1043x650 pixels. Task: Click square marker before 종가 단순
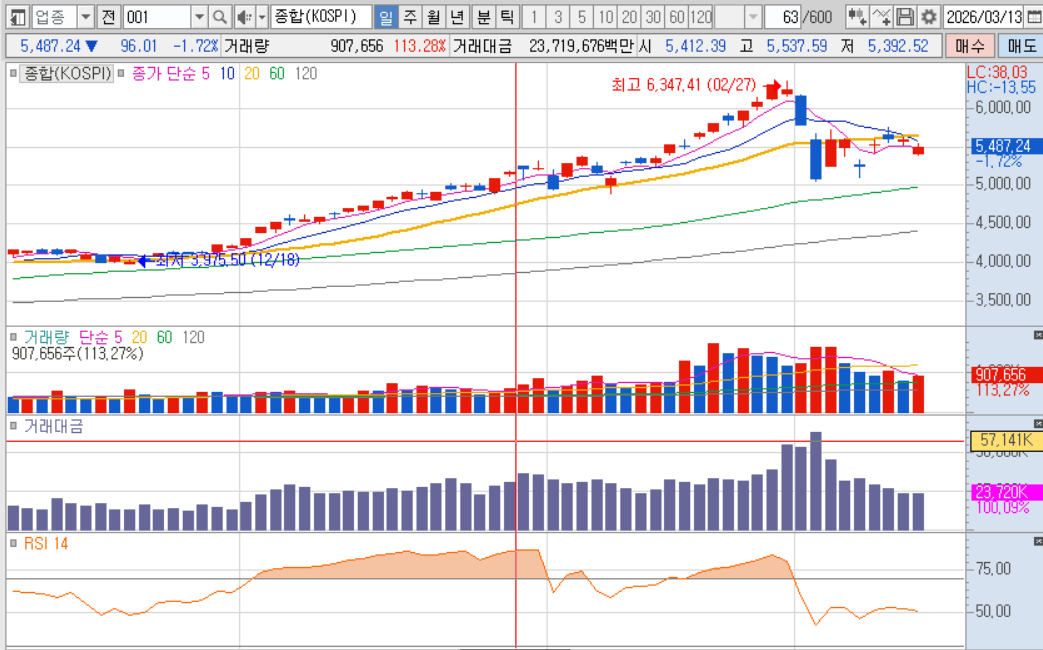(x=121, y=73)
